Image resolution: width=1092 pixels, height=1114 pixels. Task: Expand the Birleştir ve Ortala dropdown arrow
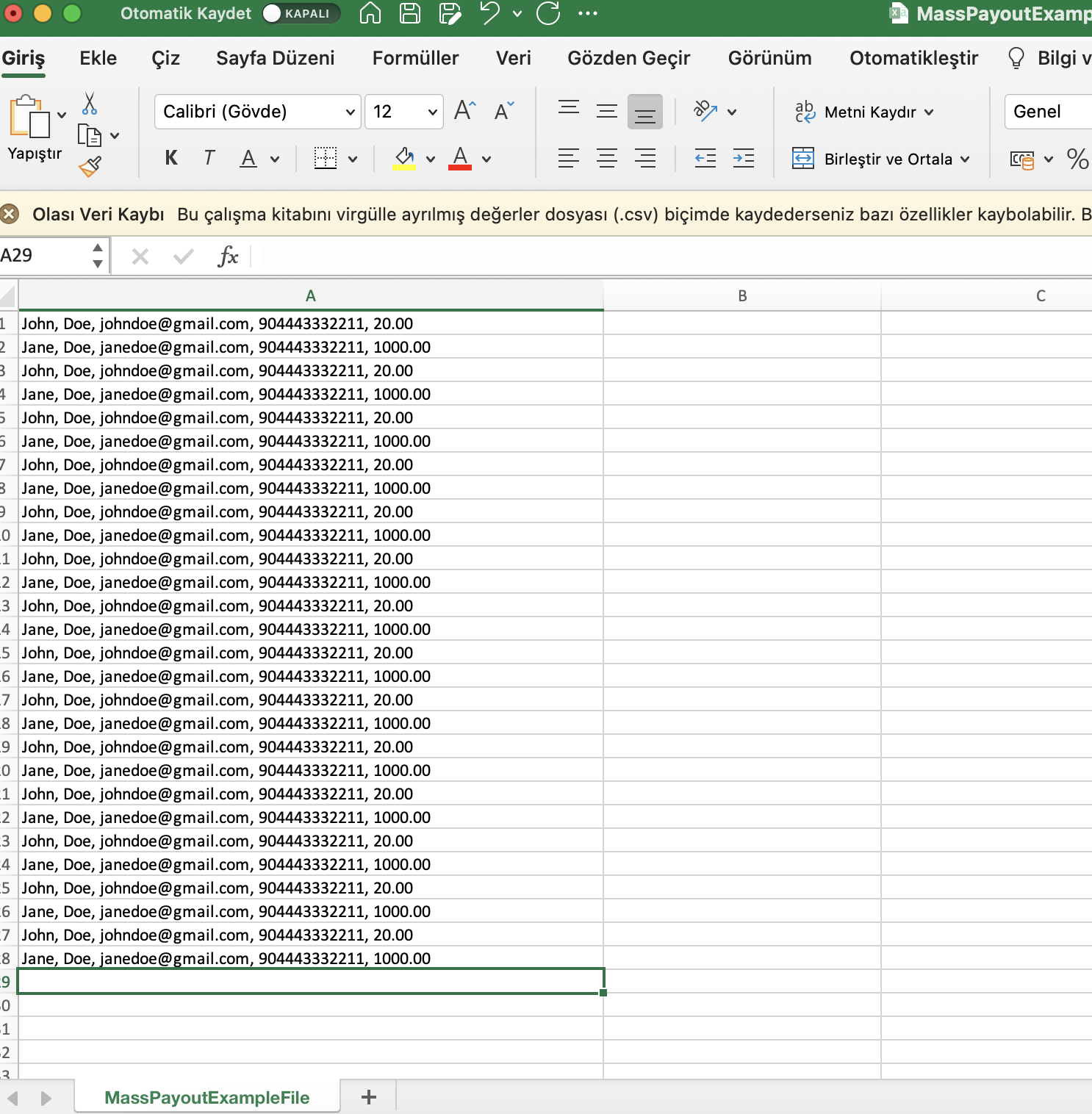(x=965, y=159)
